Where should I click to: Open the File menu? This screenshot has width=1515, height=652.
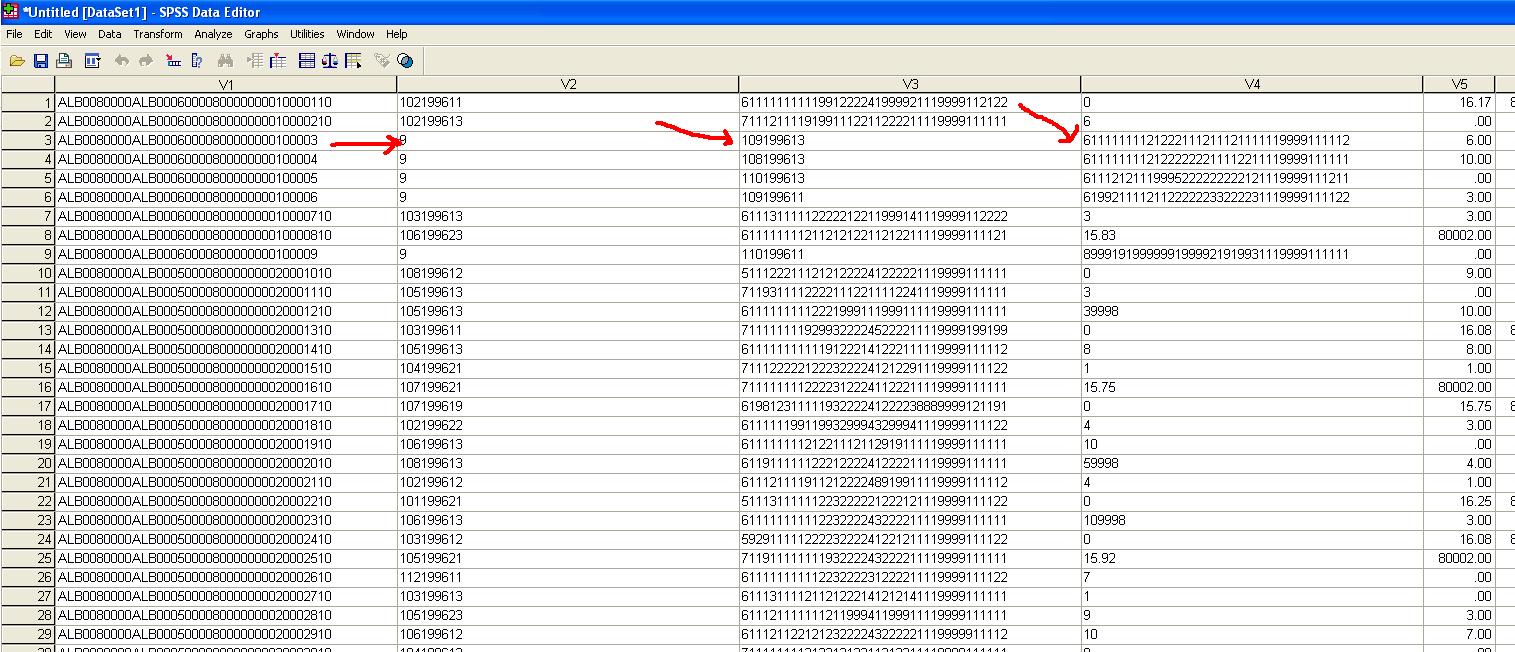pyautogui.click(x=14, y=34)
